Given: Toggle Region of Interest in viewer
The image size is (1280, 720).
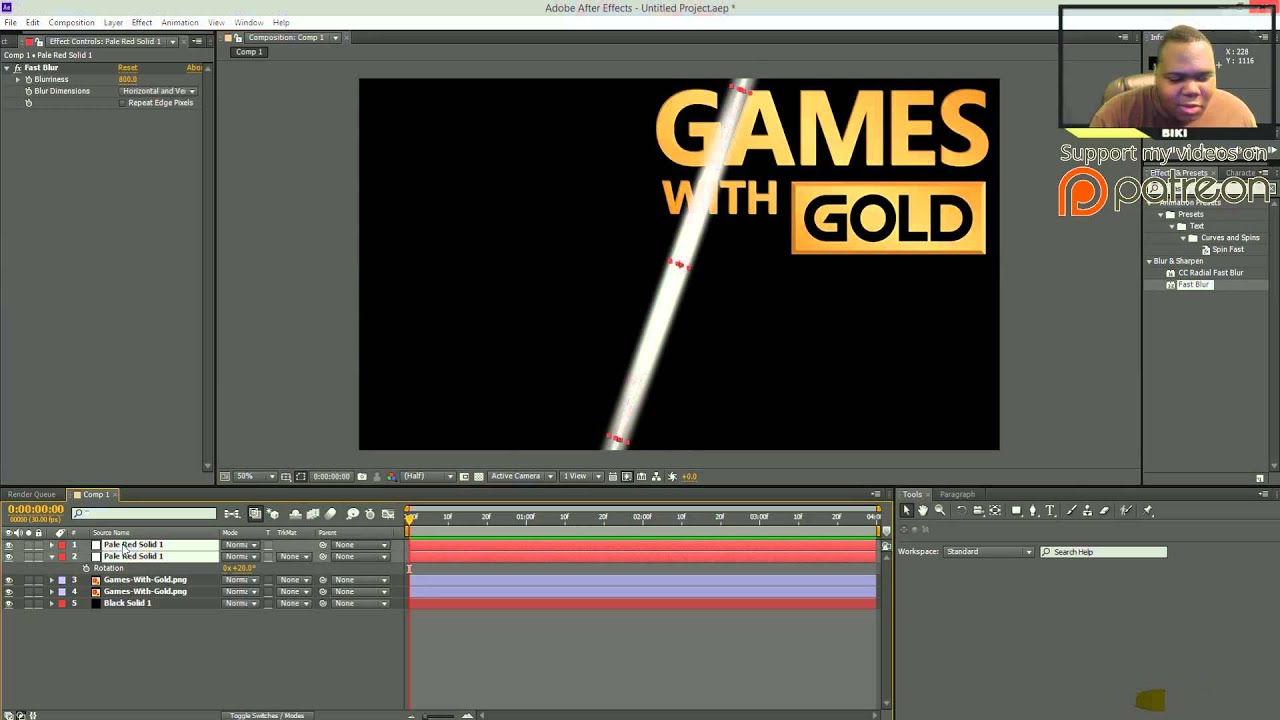Looking at the screenshot, I should pos(464,476).
